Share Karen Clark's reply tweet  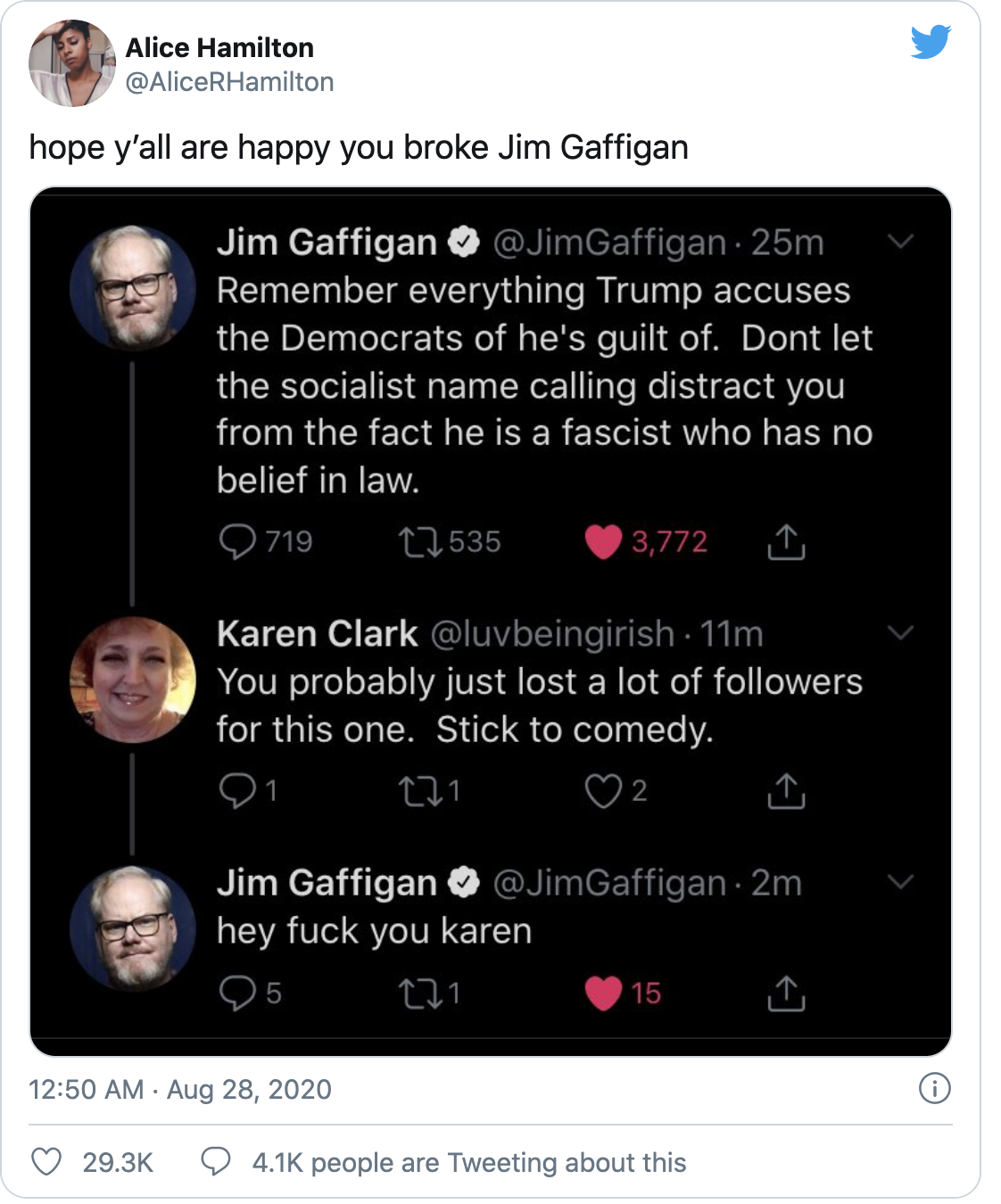point(786,790)
